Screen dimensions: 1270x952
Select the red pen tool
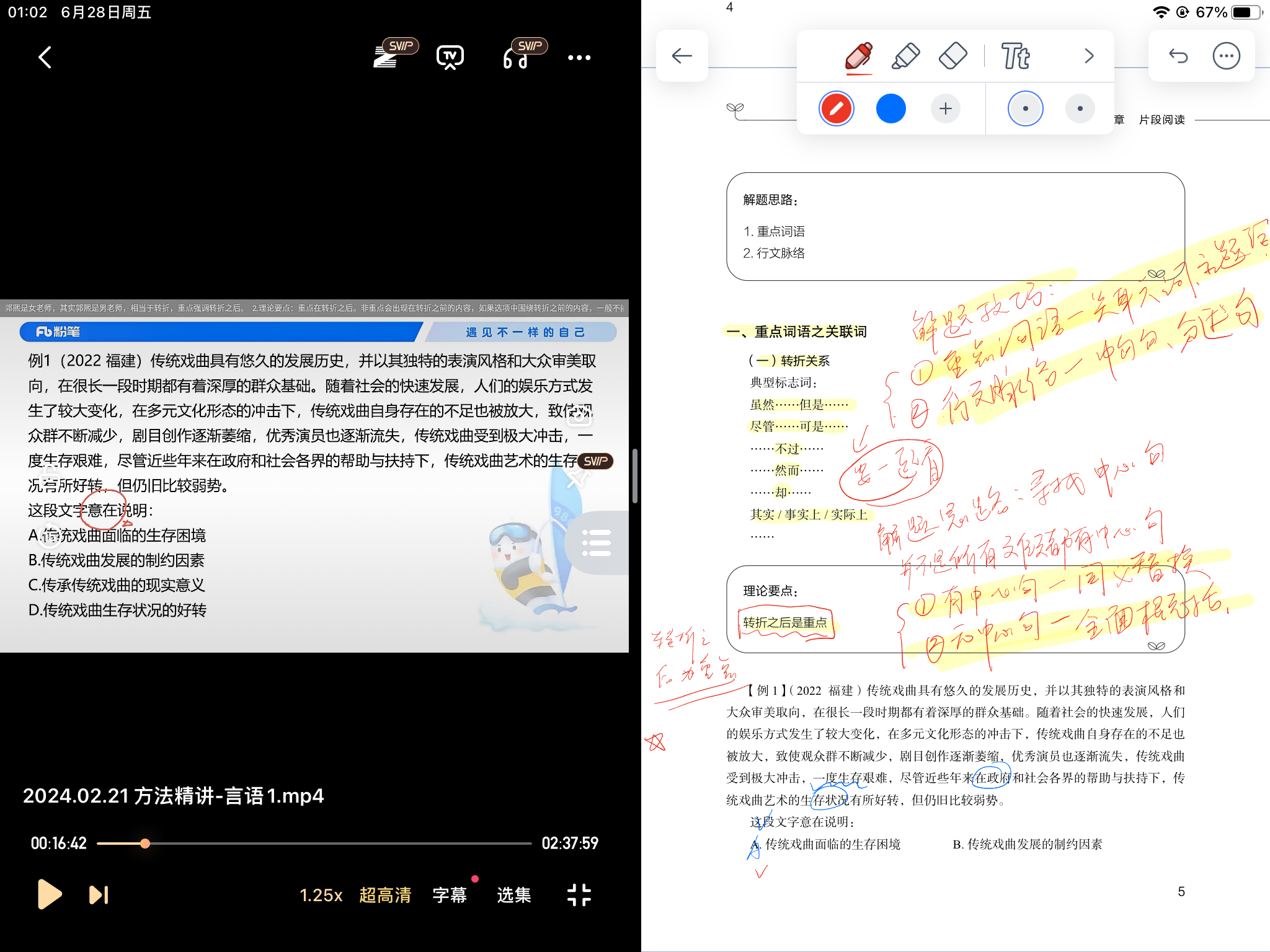tap(859, 56)
